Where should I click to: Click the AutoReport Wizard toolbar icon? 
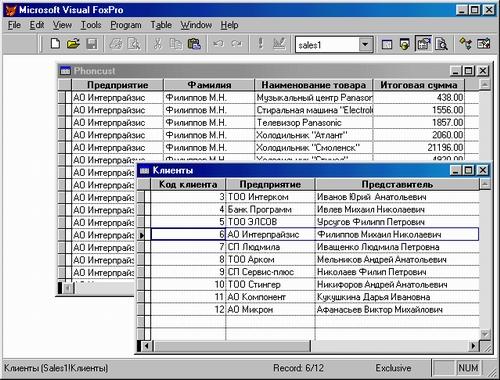point(484,44)
